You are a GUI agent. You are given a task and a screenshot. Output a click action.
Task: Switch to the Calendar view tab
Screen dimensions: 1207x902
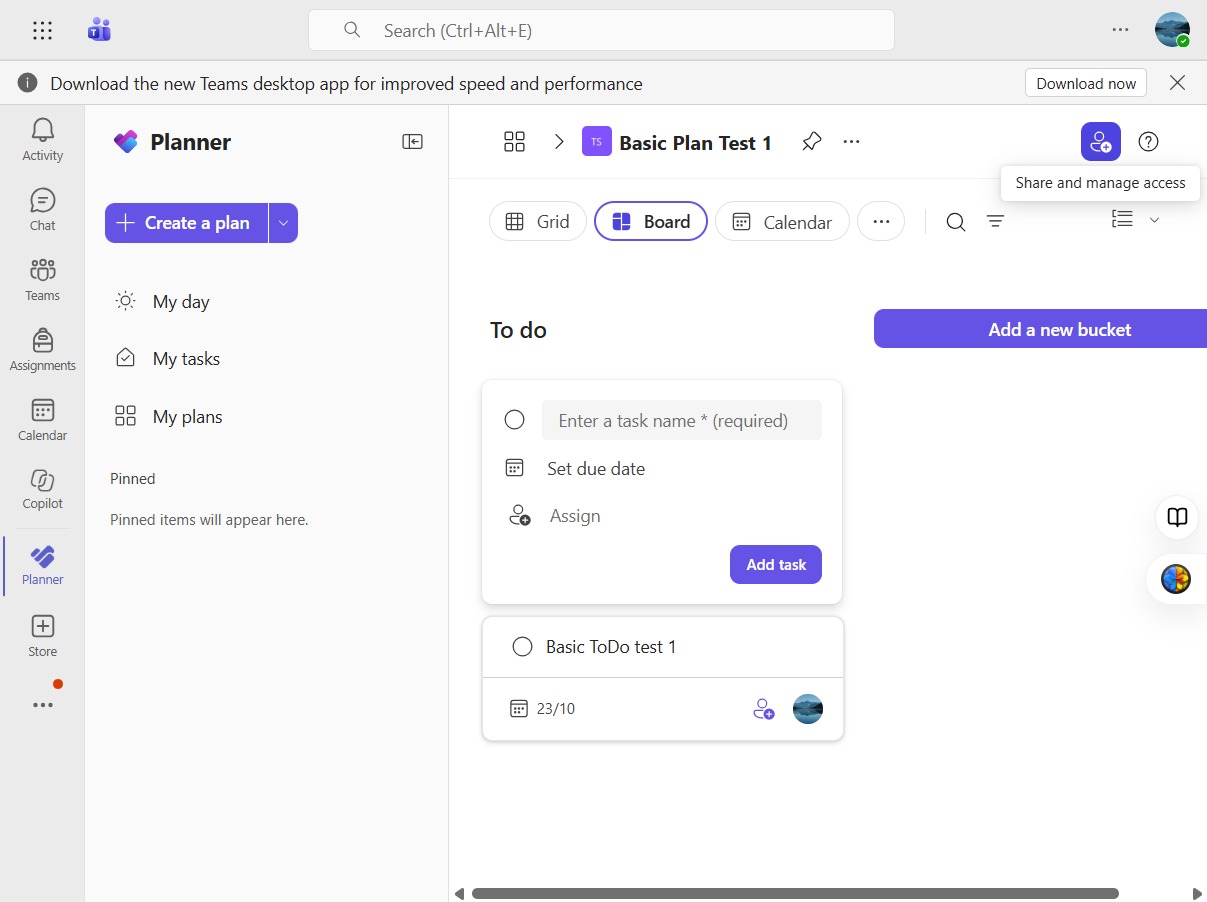[x=782, y=222]
